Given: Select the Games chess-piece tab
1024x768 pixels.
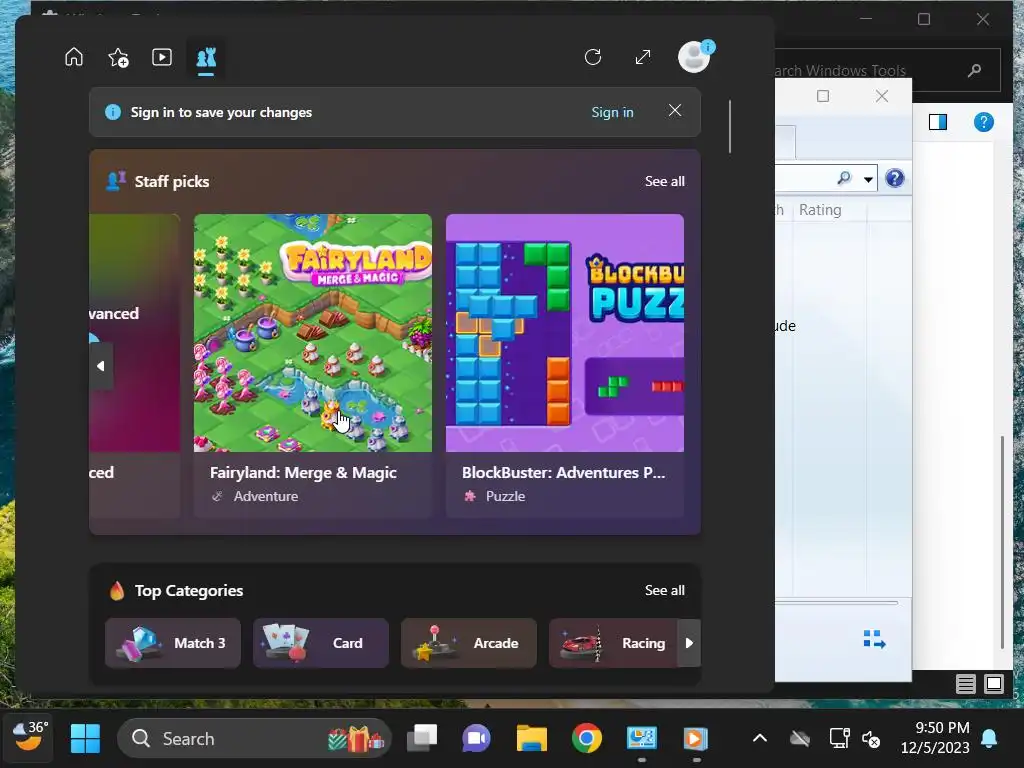Looking at the screenshot, I should point(206,58).
